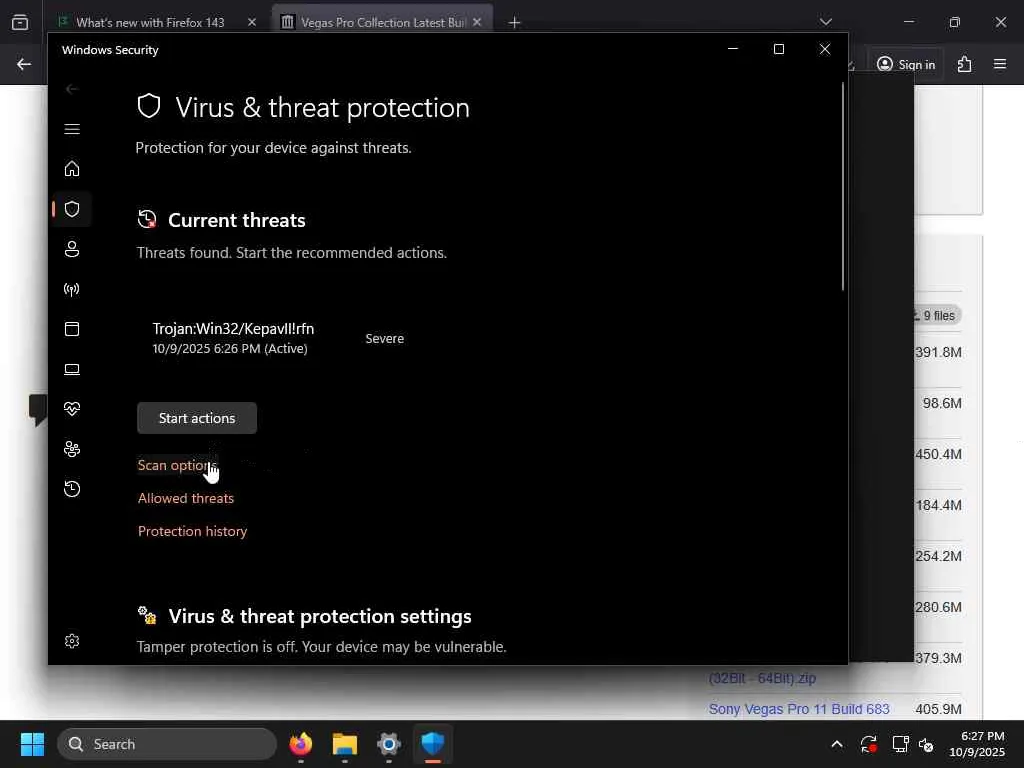
Task: Select Trojan:Win32/Kepavll!rfn threat entry
Action: click(x=278, y=338)
